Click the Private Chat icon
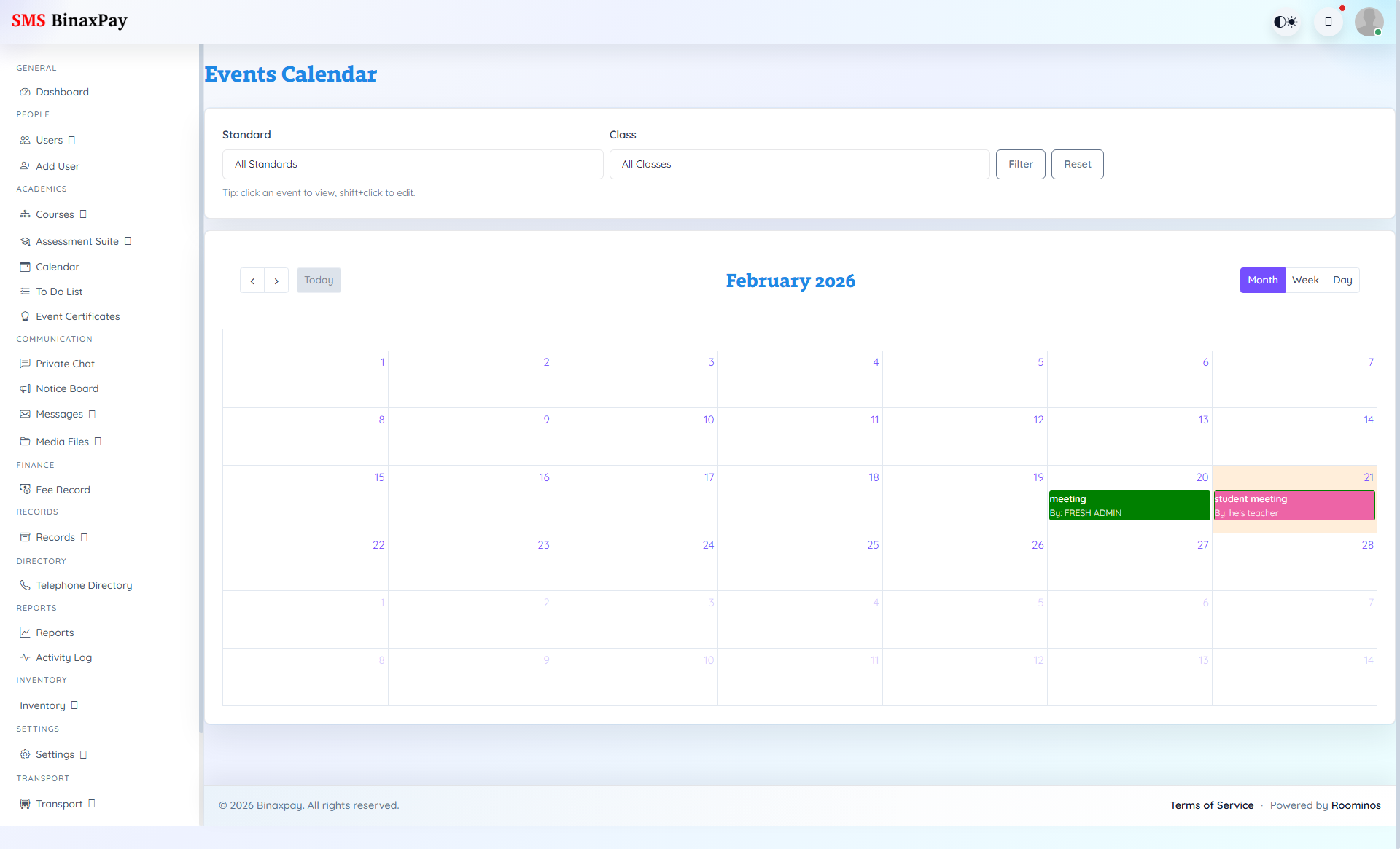The width and height of the screenshot is (1400, 849). (x=26, y=364)
